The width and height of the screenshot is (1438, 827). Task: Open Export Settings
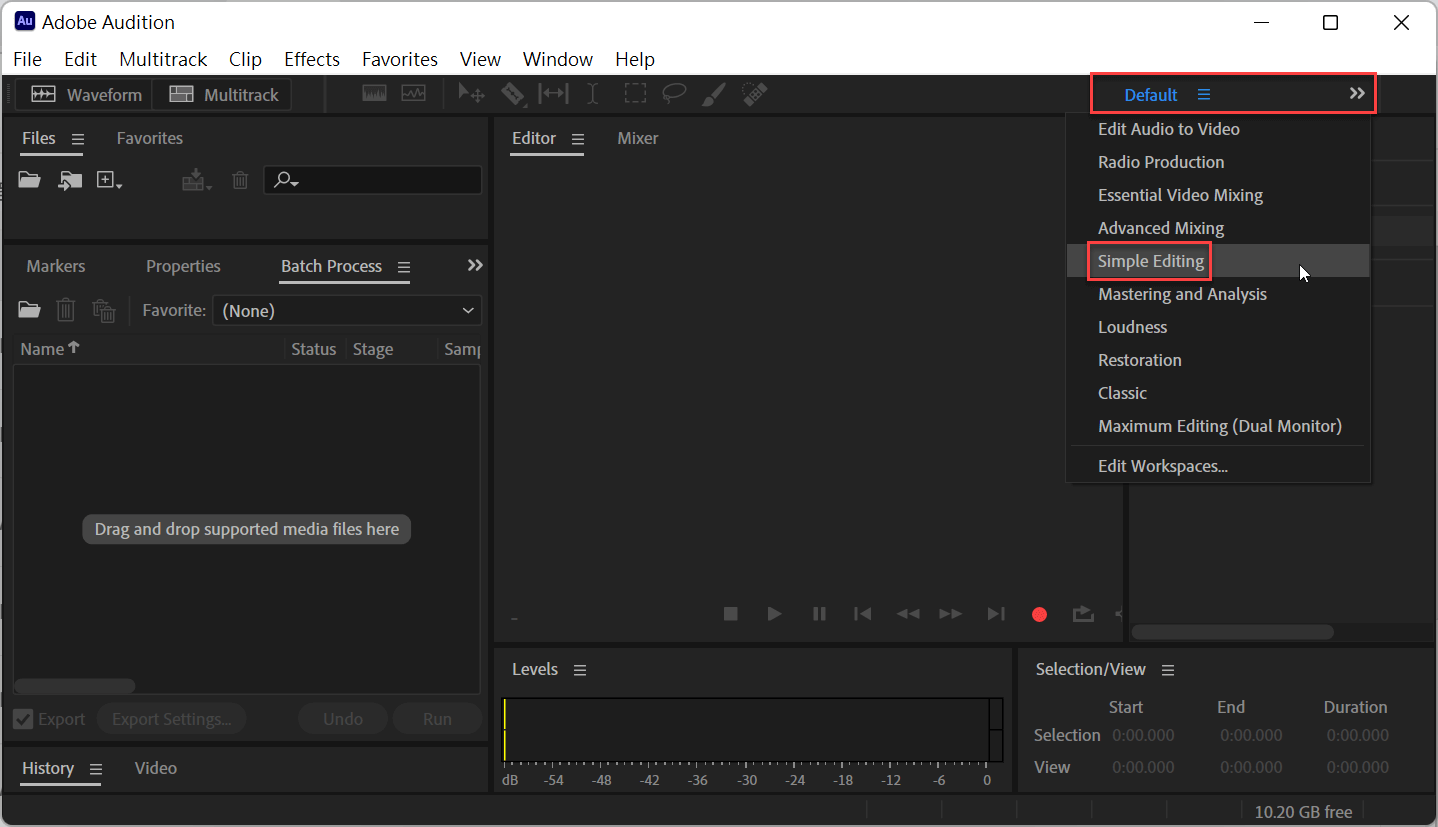[x=172, y=719]
